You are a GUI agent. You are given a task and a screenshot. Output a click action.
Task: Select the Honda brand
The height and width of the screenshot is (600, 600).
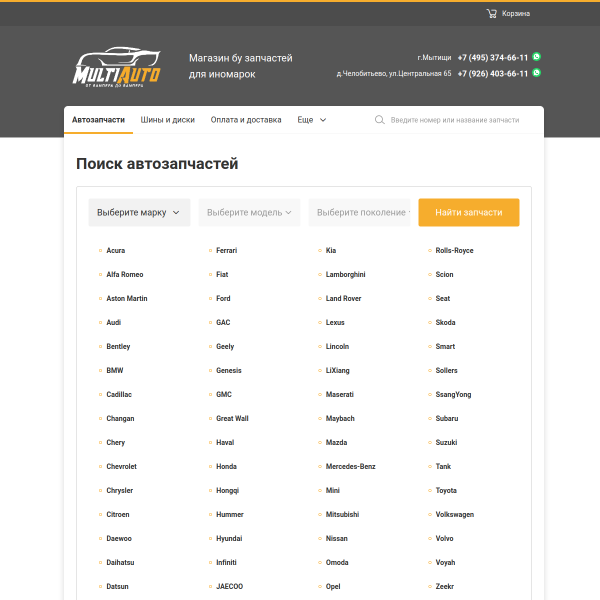tap(227, 466)
